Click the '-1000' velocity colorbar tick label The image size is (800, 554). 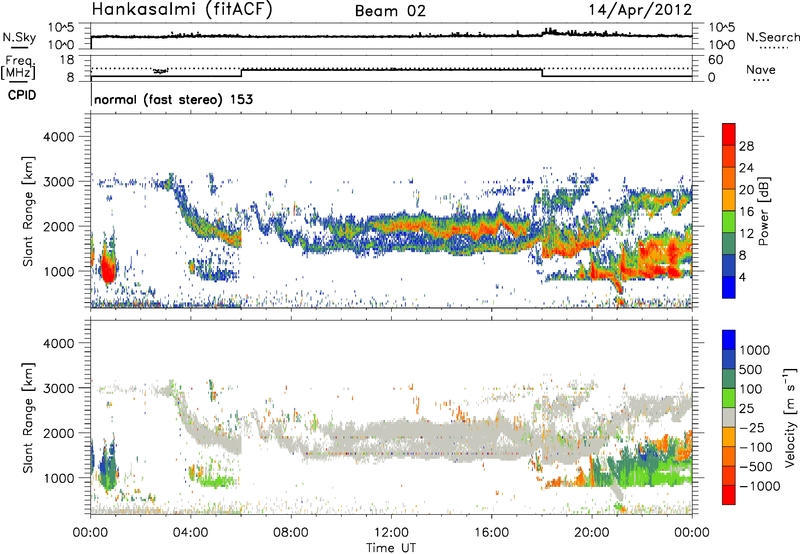point(760,486)
